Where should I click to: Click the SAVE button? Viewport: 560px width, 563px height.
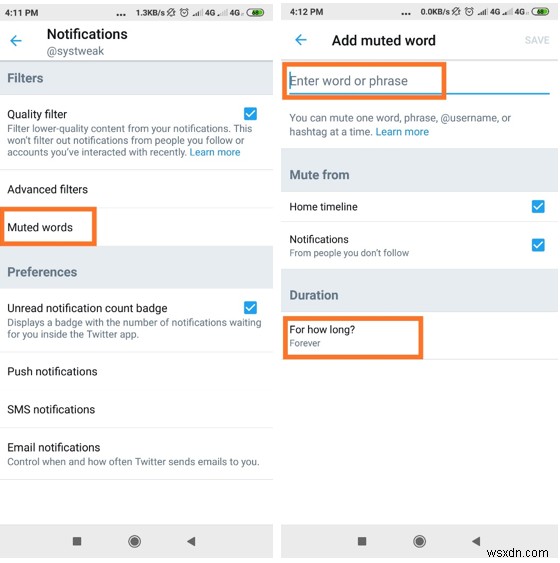click(537, 40)
